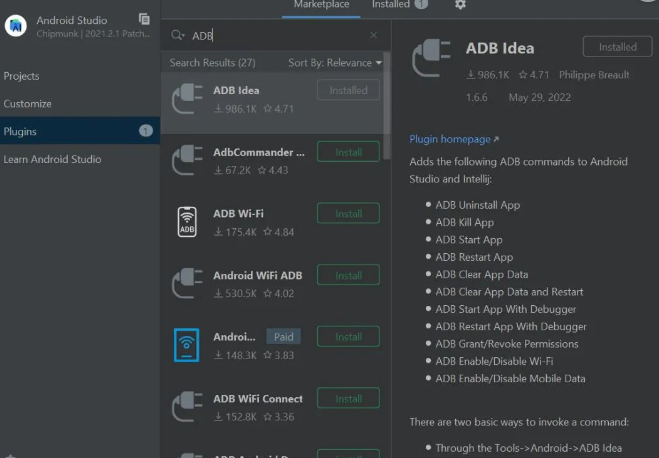Screen dimensions: 659x458
Task: Select the ADB Wi-Fi result title
Action: point(238,213)
